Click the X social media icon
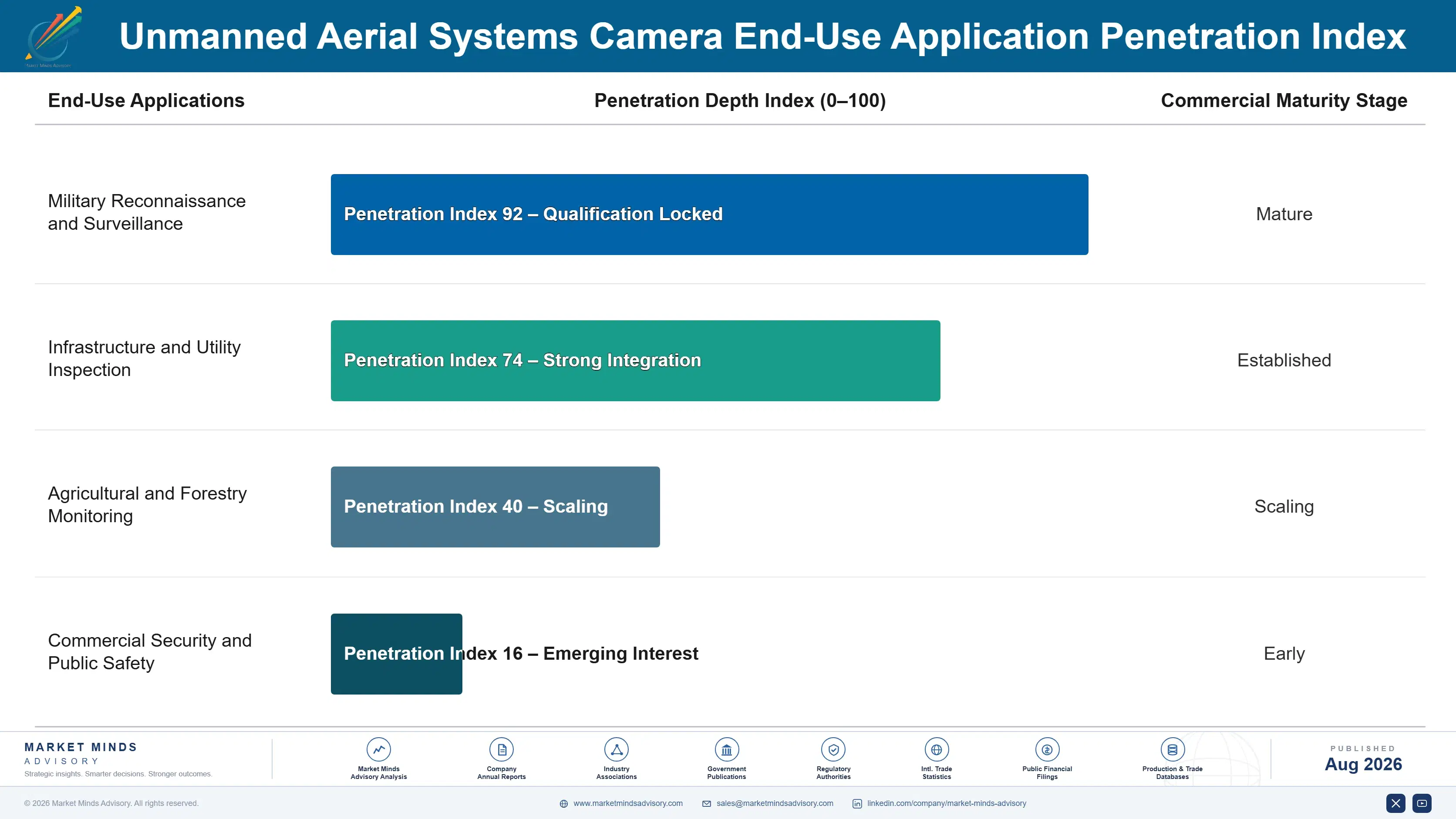The width and height of the screenshot is (1456, 819). click(x=1395, y=803)
